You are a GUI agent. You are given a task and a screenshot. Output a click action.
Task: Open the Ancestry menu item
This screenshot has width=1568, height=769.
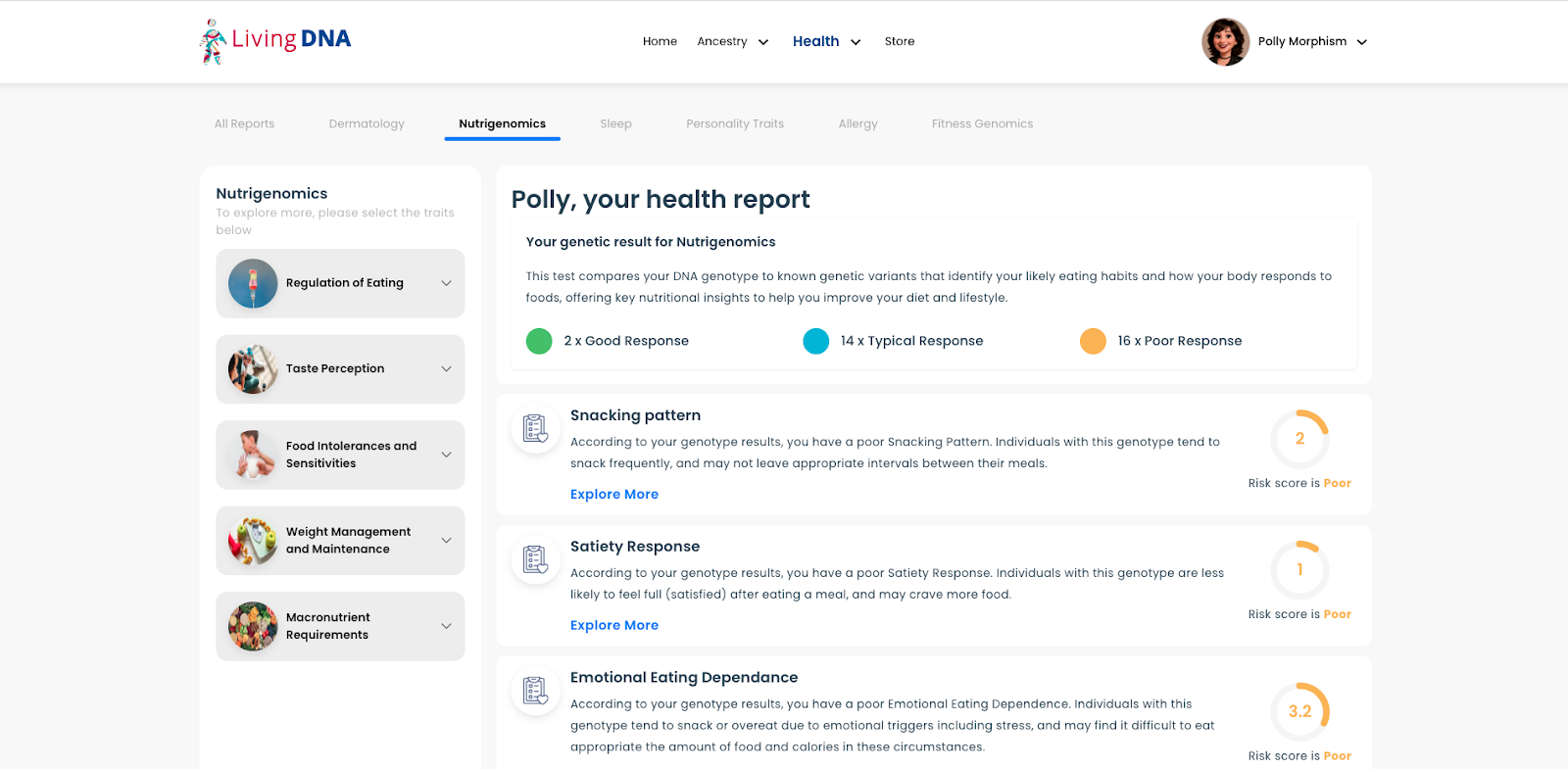722,41
